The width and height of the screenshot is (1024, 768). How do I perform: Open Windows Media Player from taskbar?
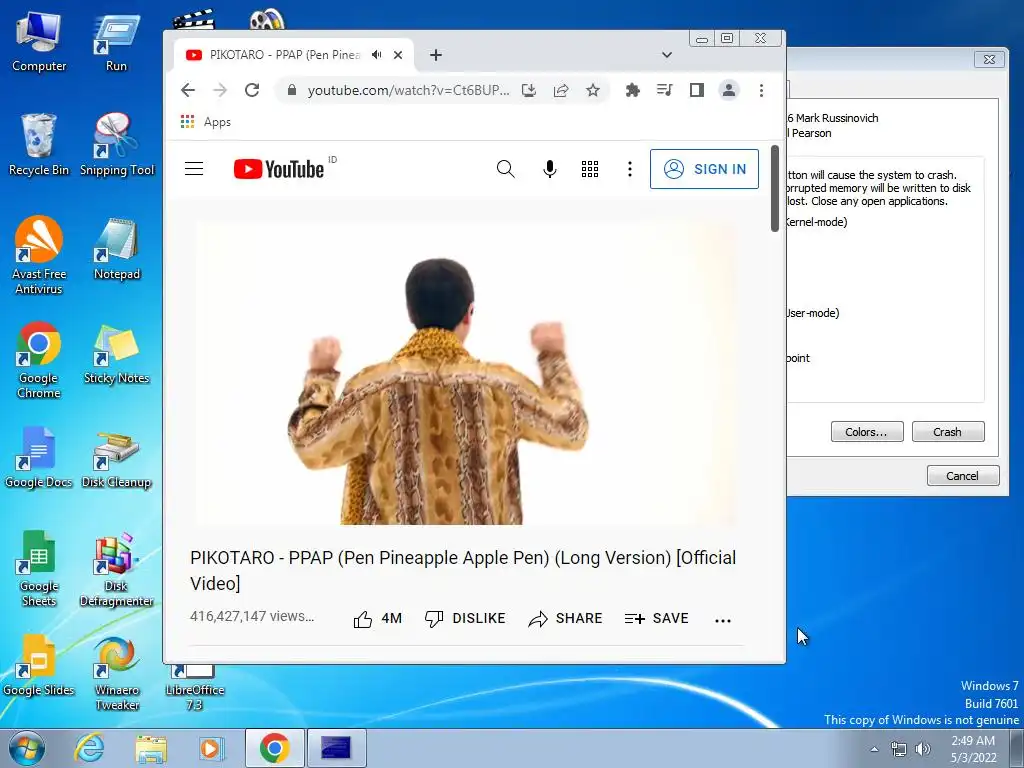tap(211, 748)
